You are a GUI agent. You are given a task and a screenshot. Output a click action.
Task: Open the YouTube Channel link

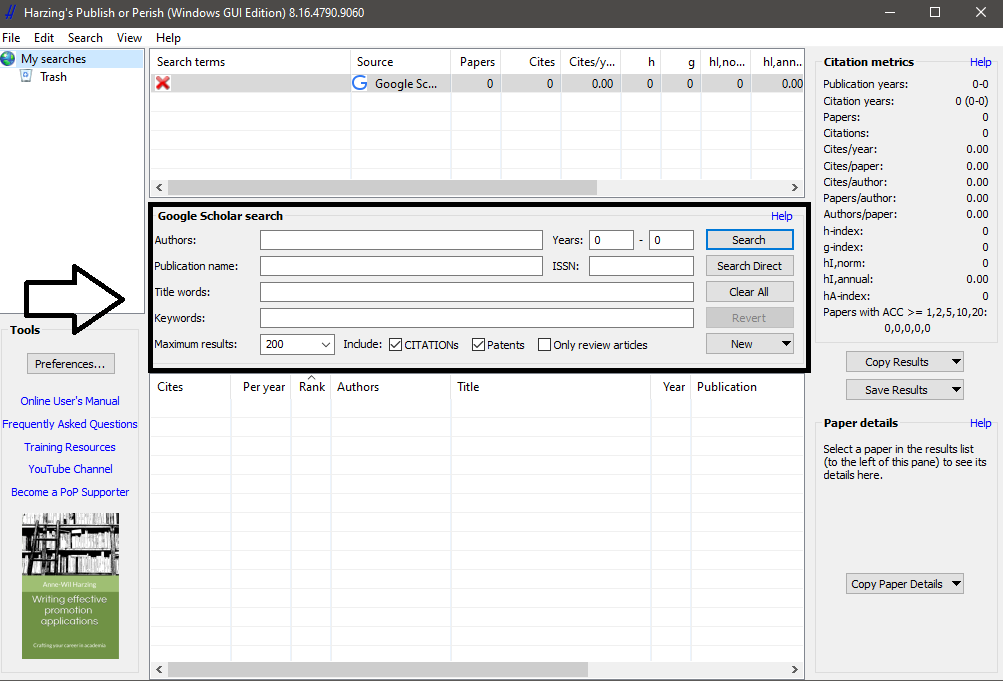tap(70, 469)
